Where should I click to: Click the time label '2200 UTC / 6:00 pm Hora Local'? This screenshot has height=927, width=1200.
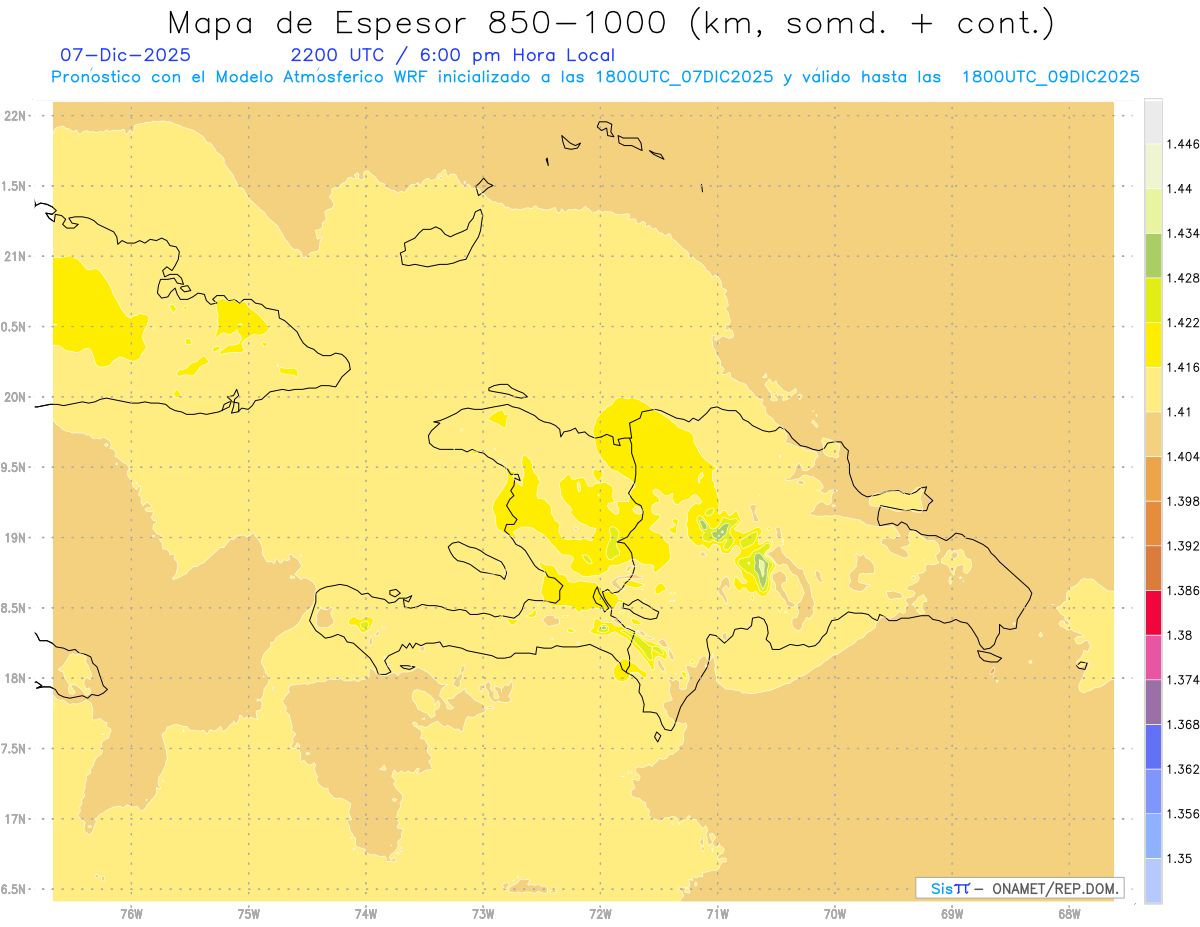point(452,55)
